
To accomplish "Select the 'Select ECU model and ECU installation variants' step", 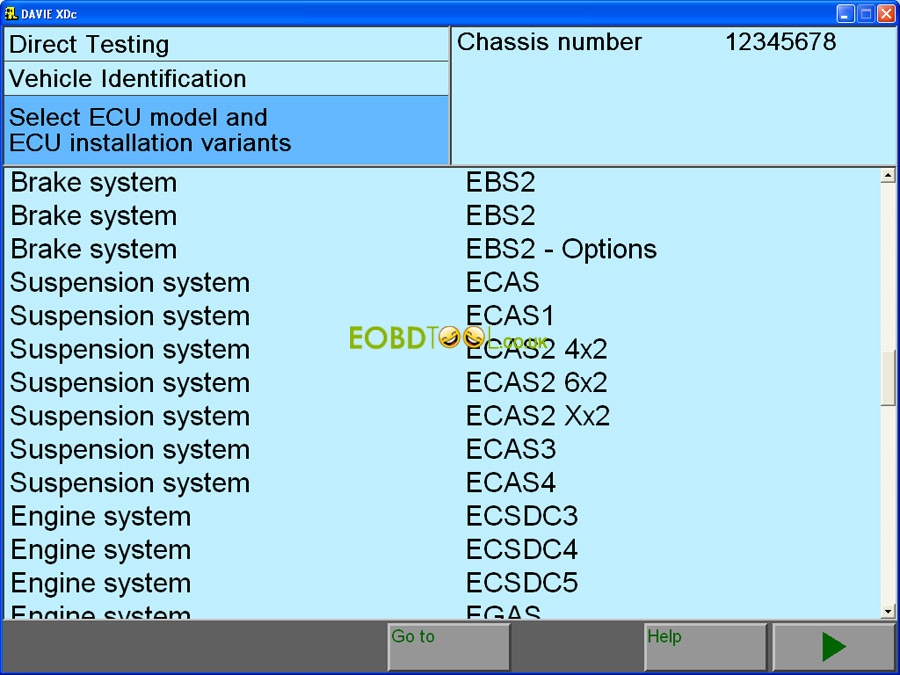I will pos(226,130).
